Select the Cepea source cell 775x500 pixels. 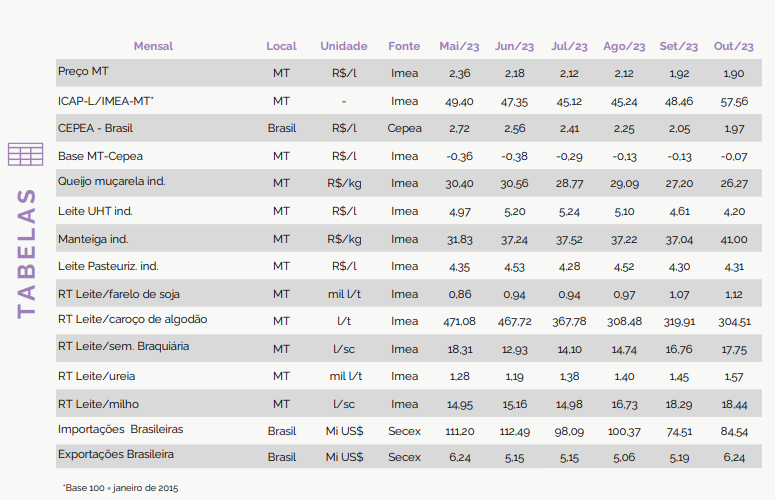point(404,128)
